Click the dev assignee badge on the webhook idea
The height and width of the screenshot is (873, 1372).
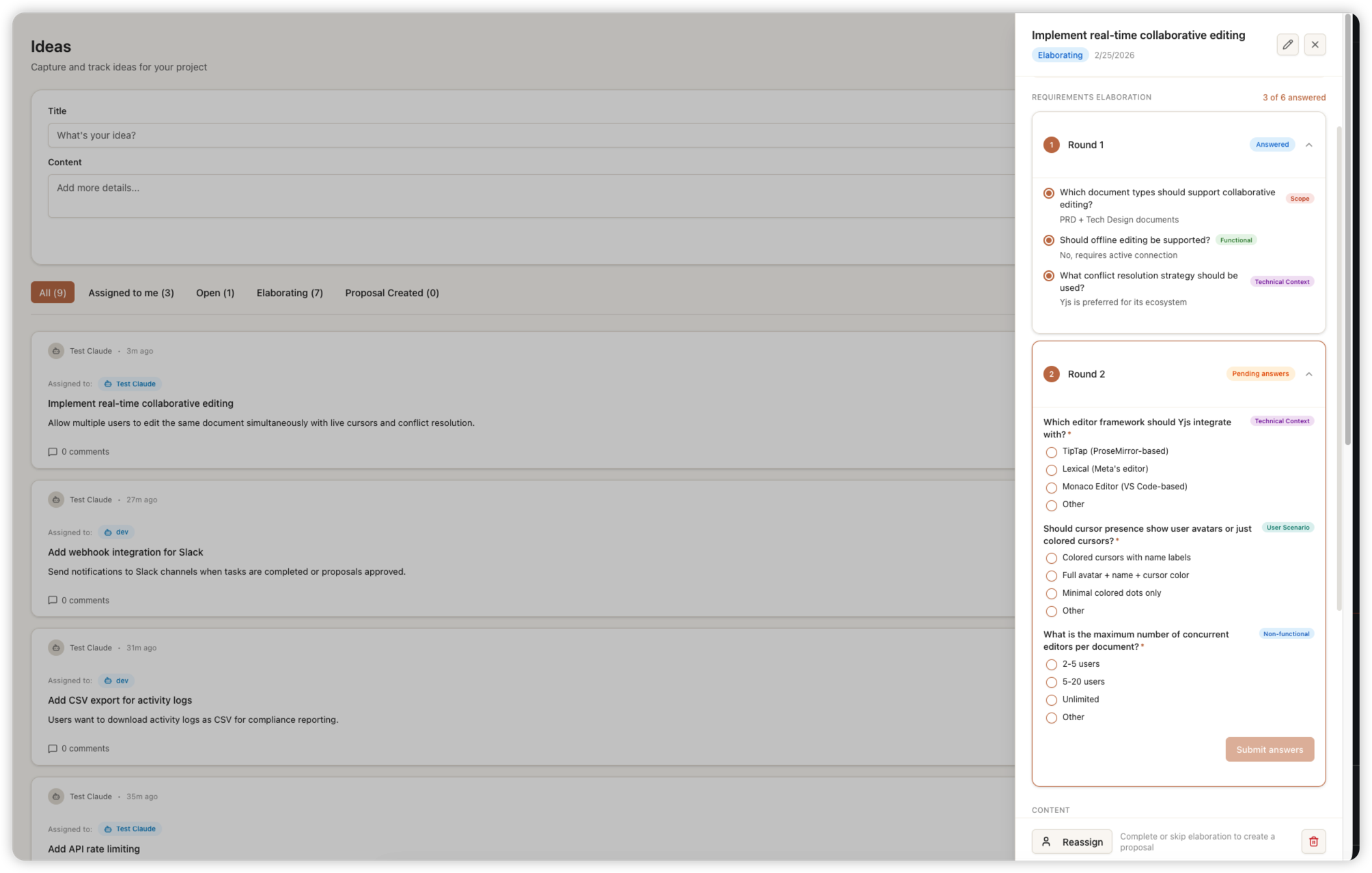(115, 532)
